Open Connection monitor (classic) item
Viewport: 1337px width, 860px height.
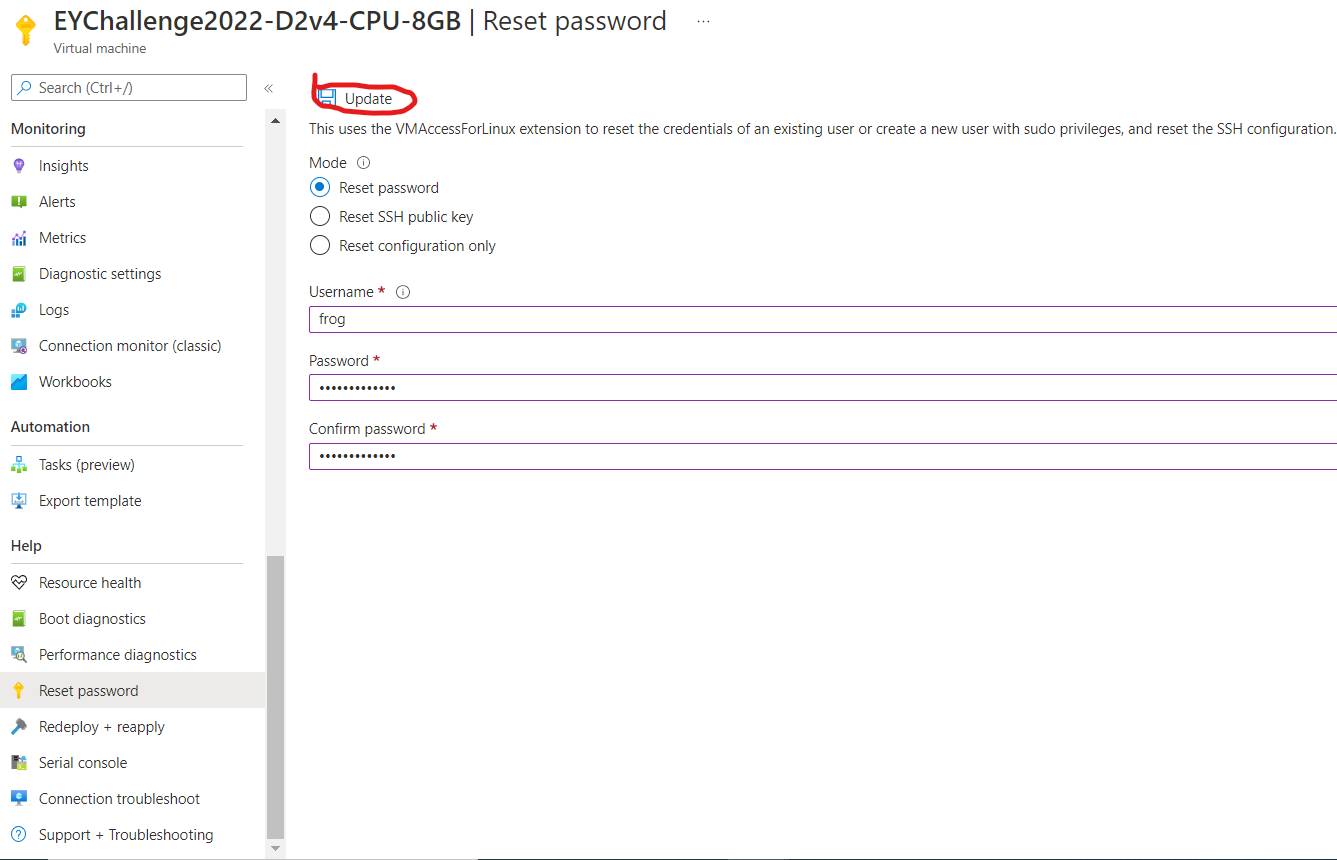130,346
